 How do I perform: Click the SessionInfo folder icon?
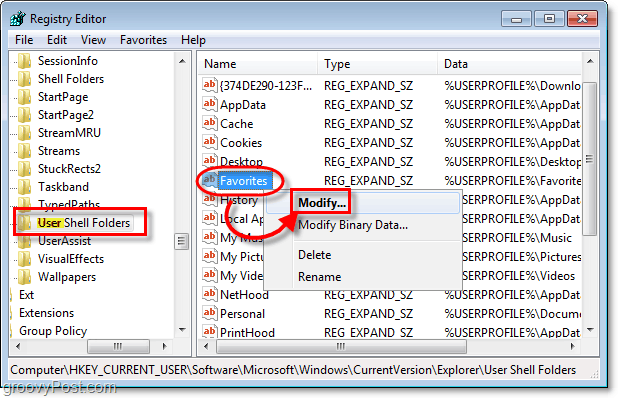24,61
